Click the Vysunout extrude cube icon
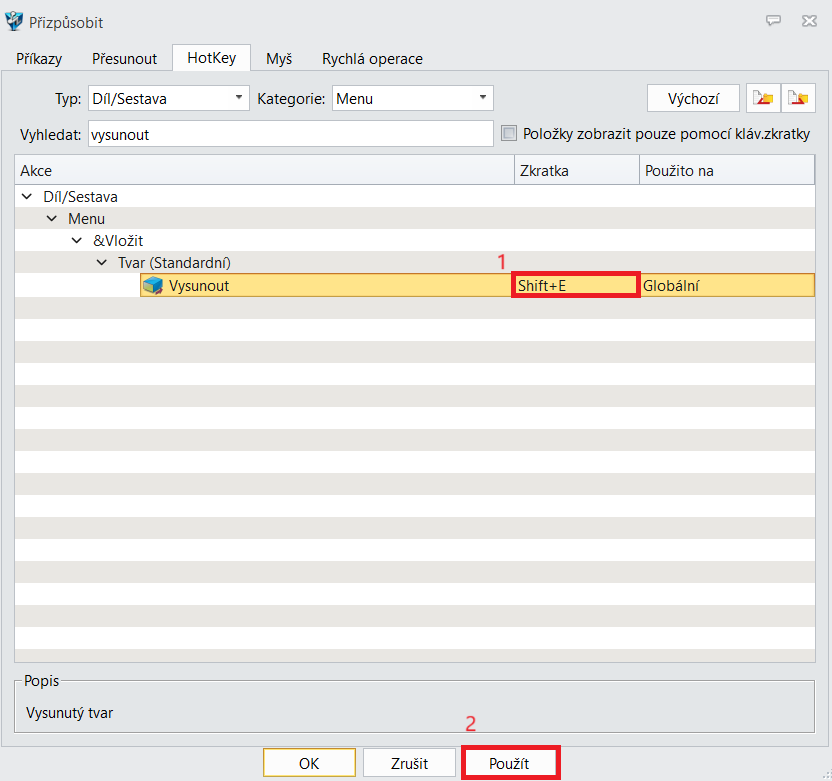The width and height of the screenshot is (832, 781). [153, 286]
